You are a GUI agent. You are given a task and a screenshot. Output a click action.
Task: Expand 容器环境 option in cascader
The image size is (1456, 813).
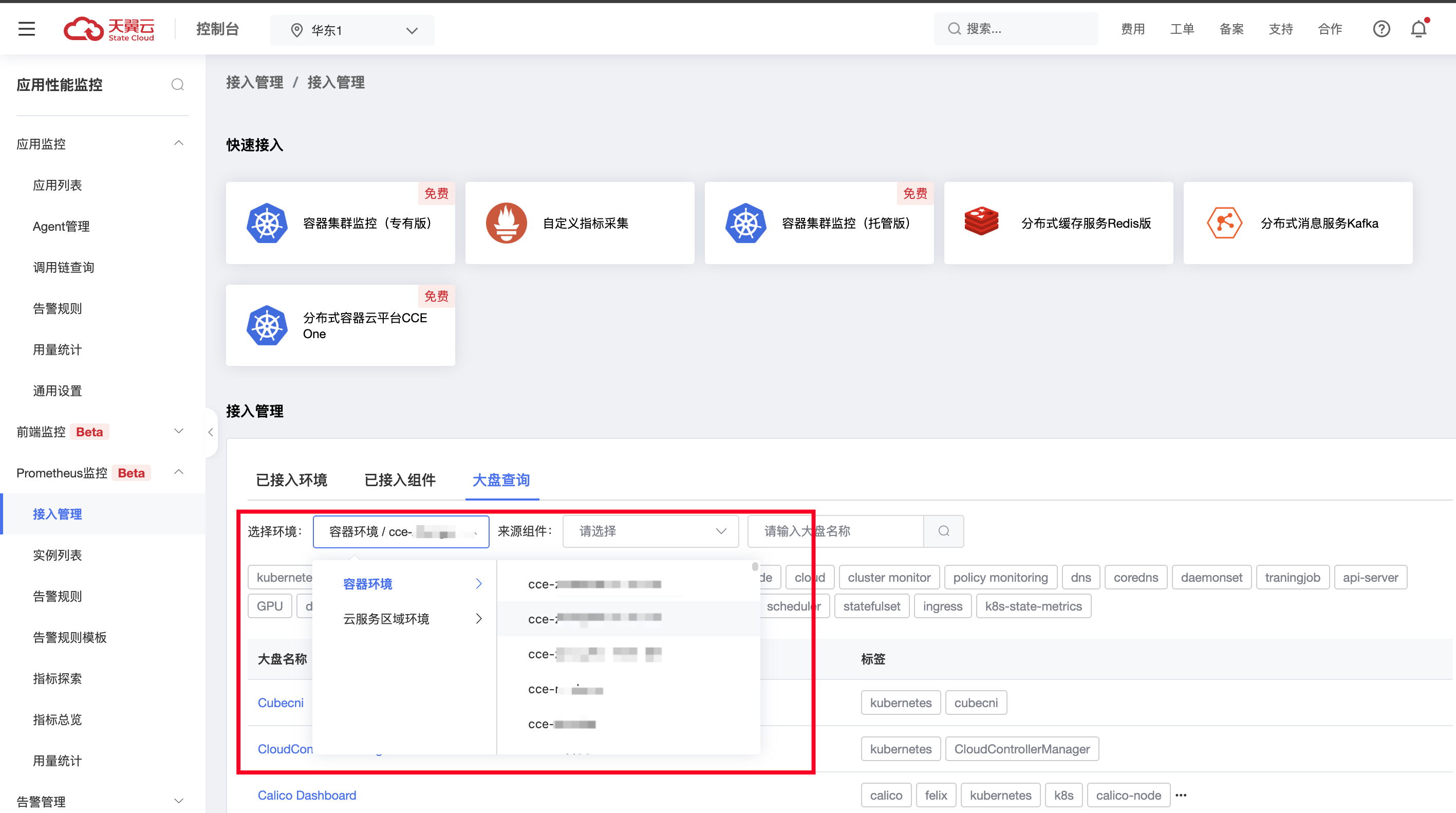[405, 583]
